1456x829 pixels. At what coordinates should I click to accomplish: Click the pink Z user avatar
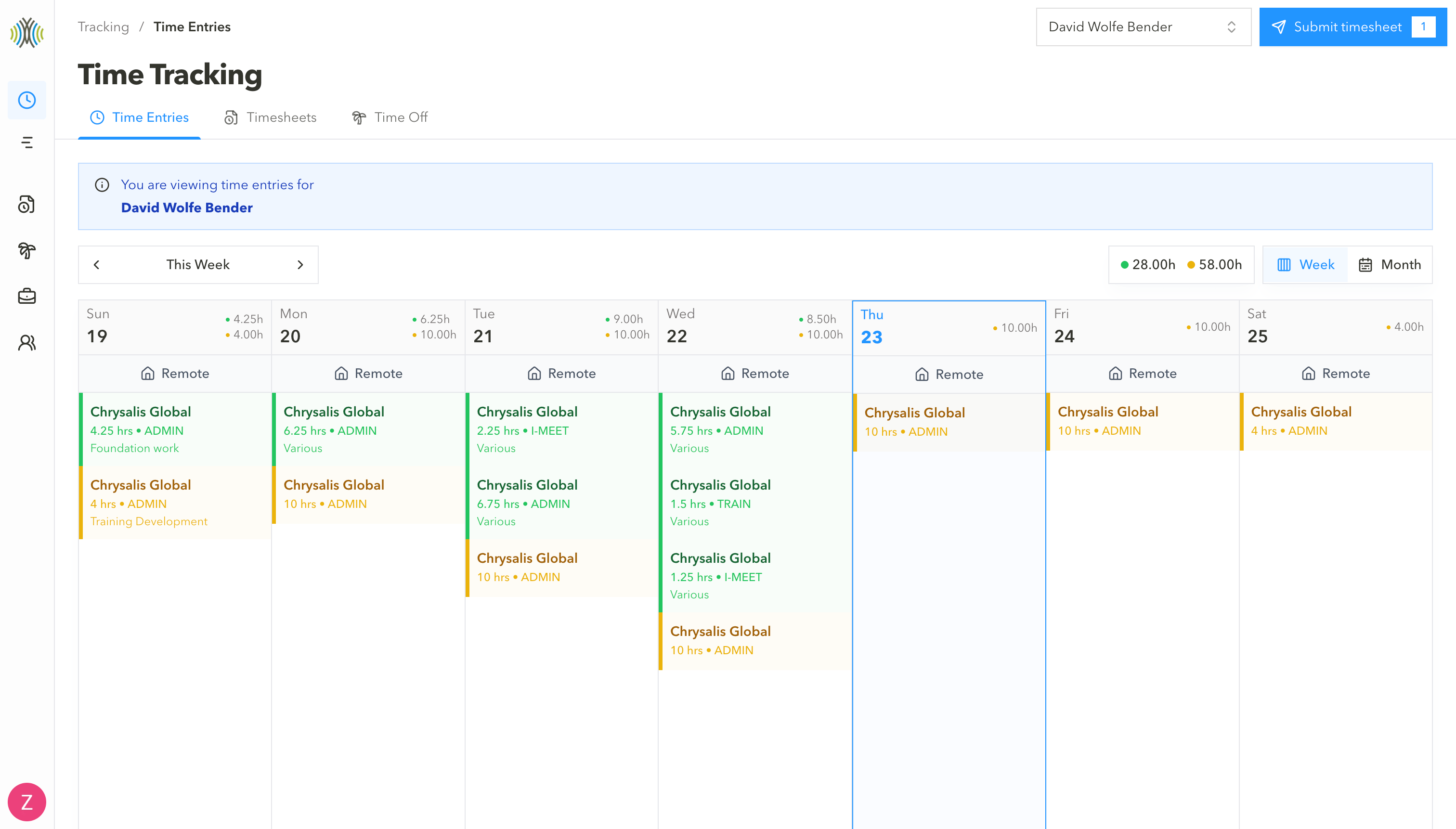[x=27, y=802]
